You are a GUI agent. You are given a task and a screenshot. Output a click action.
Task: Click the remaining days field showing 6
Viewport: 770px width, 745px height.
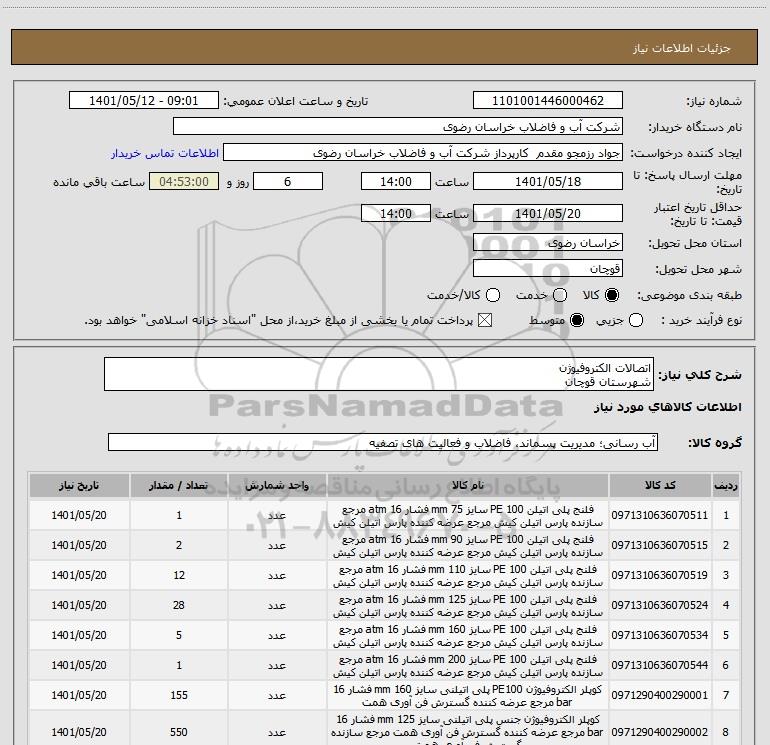[288, 182]
